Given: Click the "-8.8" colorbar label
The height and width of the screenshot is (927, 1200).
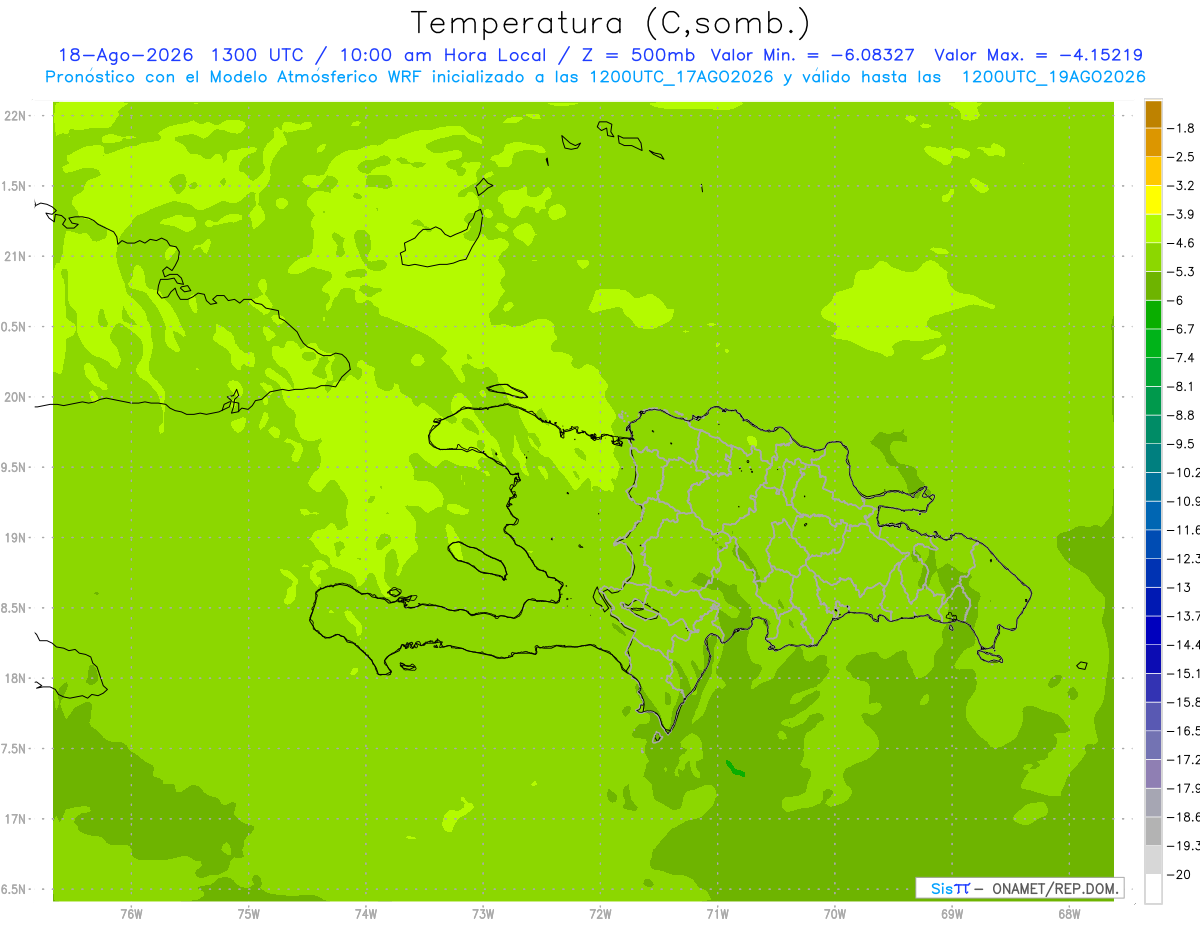Looking at the screenshot, I should click(1181, 415).
